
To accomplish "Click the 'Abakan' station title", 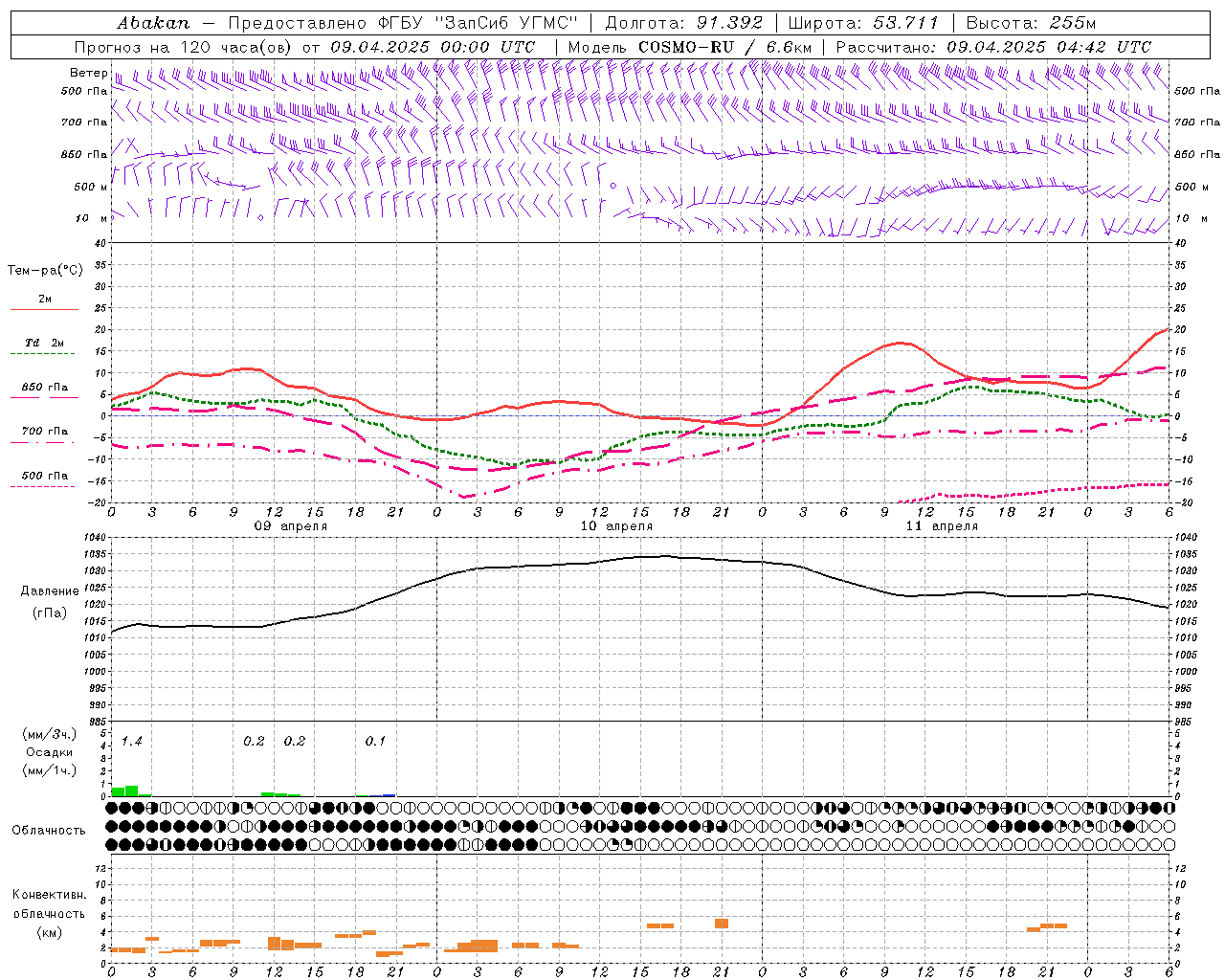I will (153, 23).
